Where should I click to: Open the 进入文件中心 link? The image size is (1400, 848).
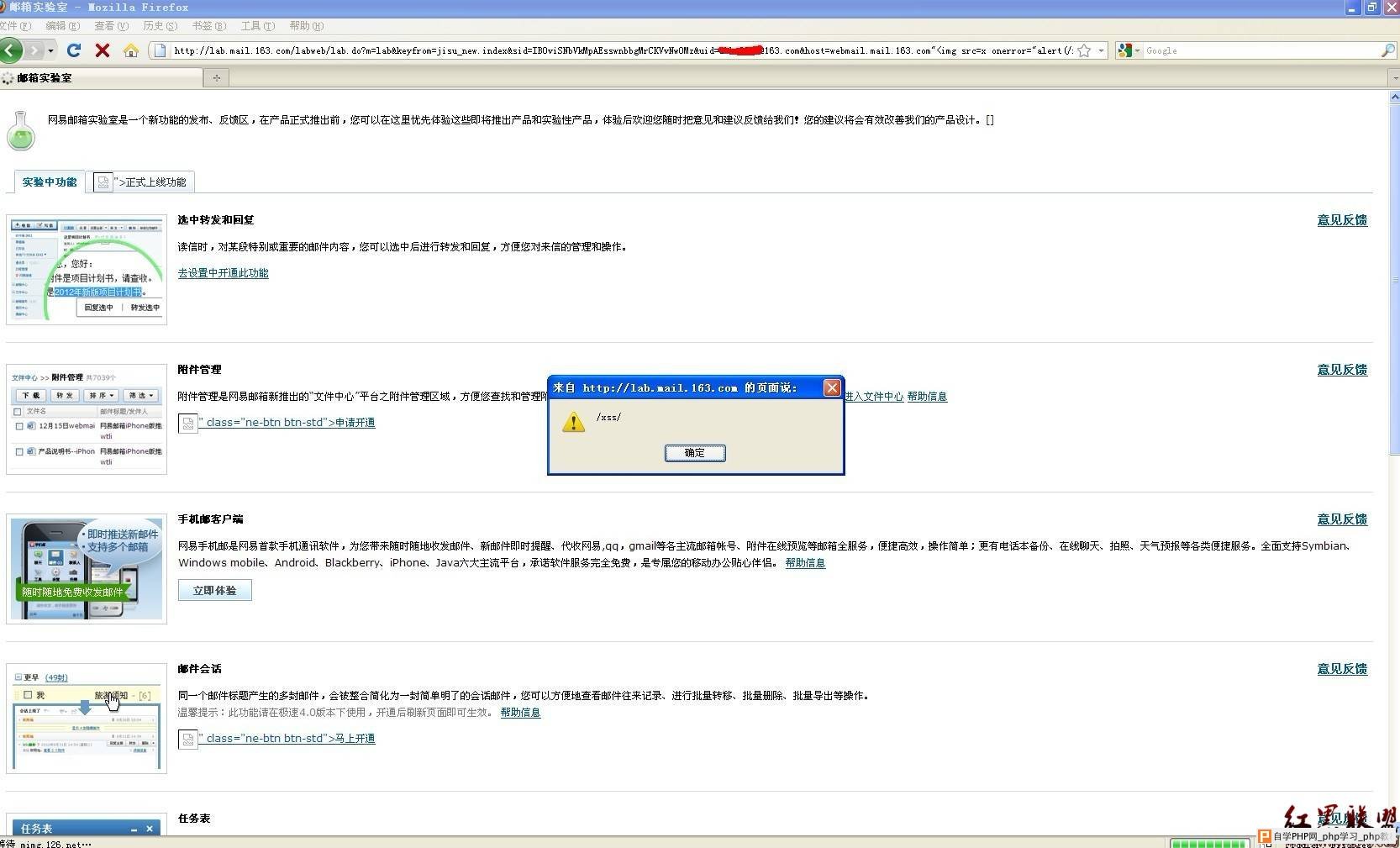(874, 397)
